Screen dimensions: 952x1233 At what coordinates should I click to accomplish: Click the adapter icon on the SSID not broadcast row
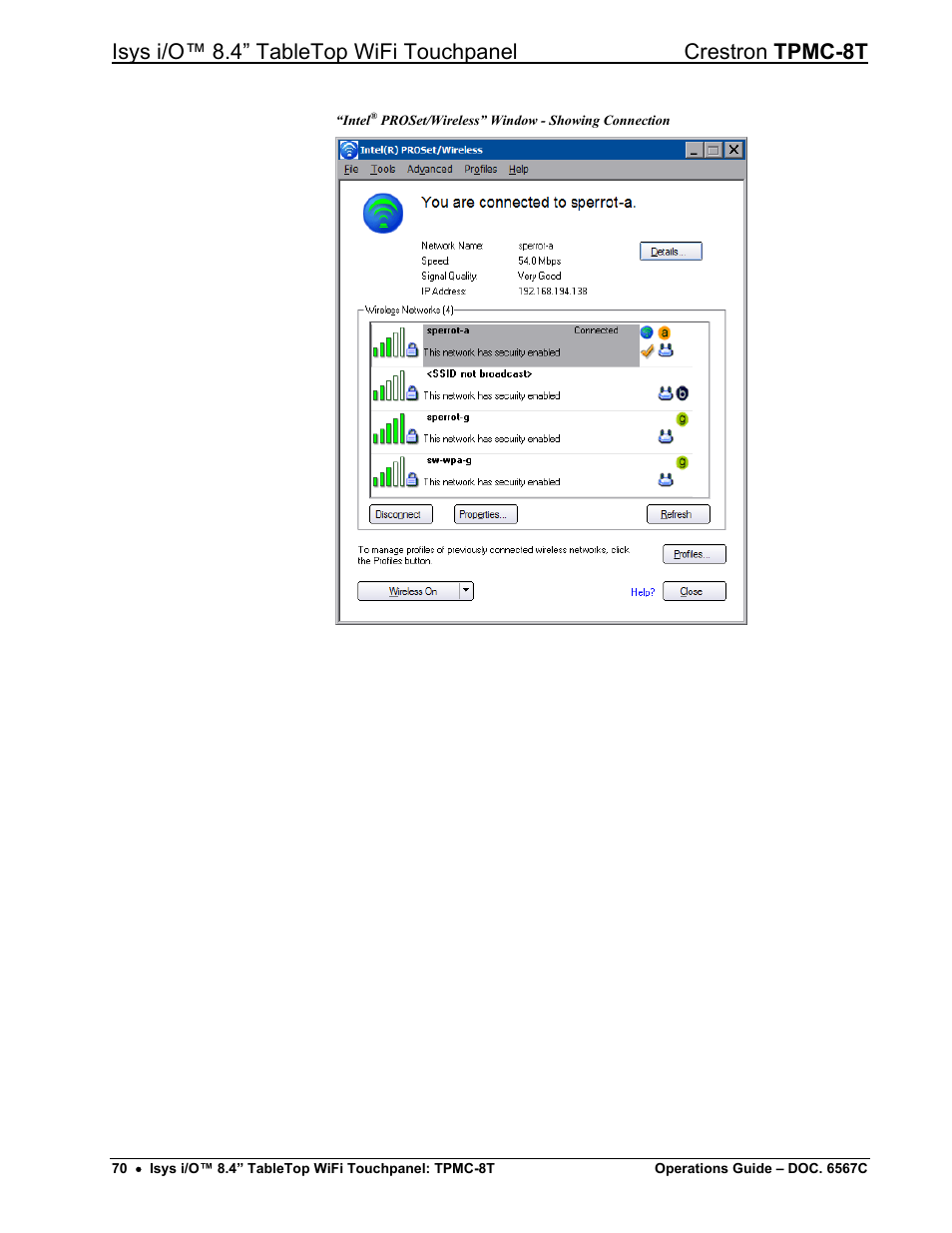click(666, 393)
